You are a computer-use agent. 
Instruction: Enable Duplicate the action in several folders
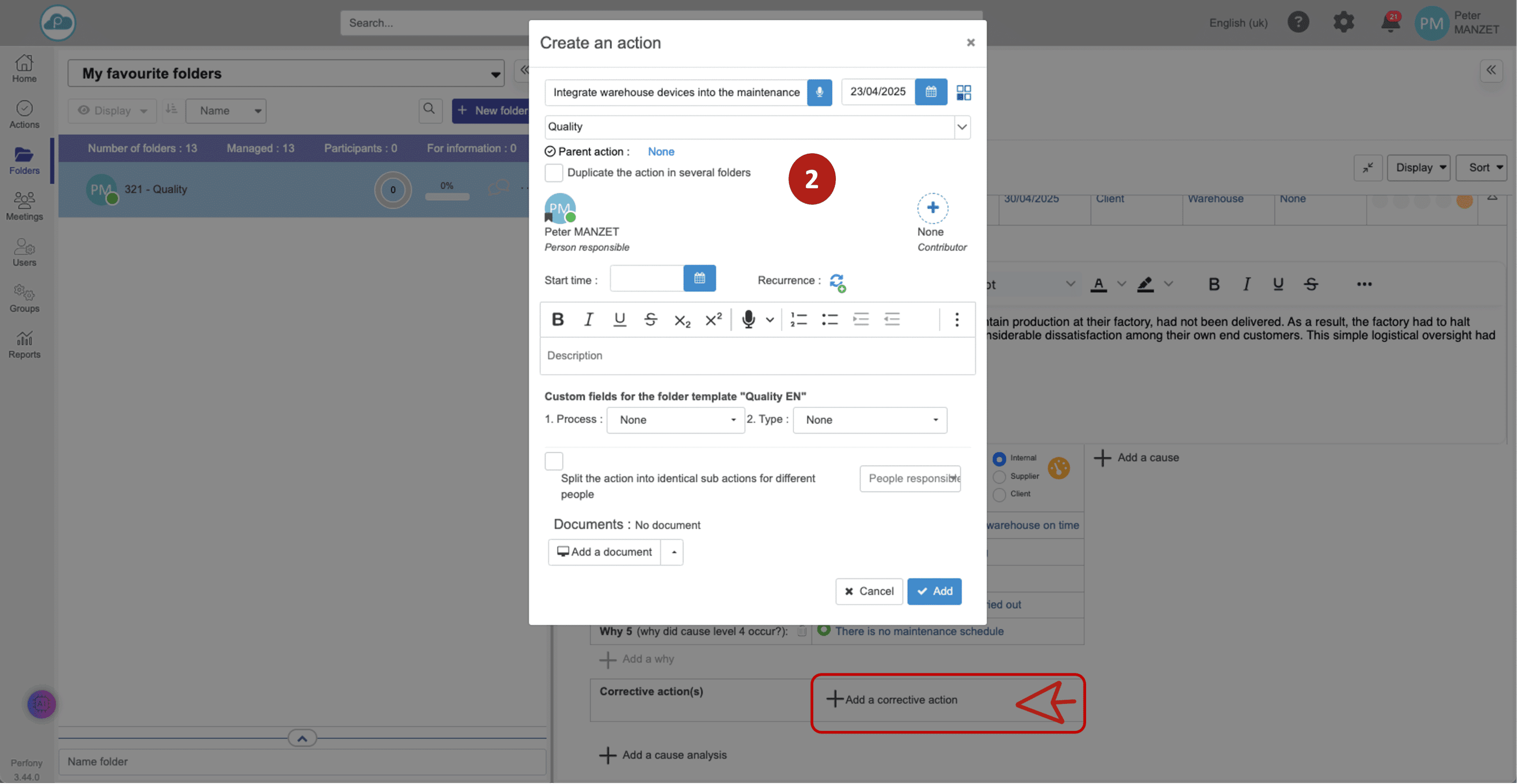click(x=554, y=173)
